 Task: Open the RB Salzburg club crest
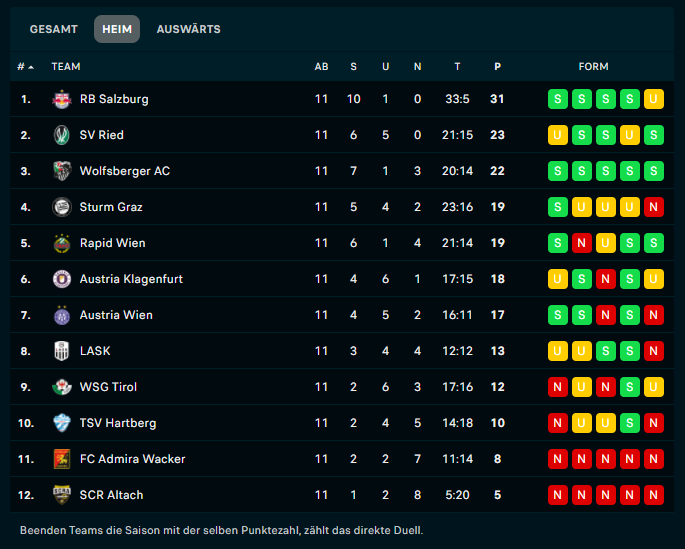click(x=62, y=99)
